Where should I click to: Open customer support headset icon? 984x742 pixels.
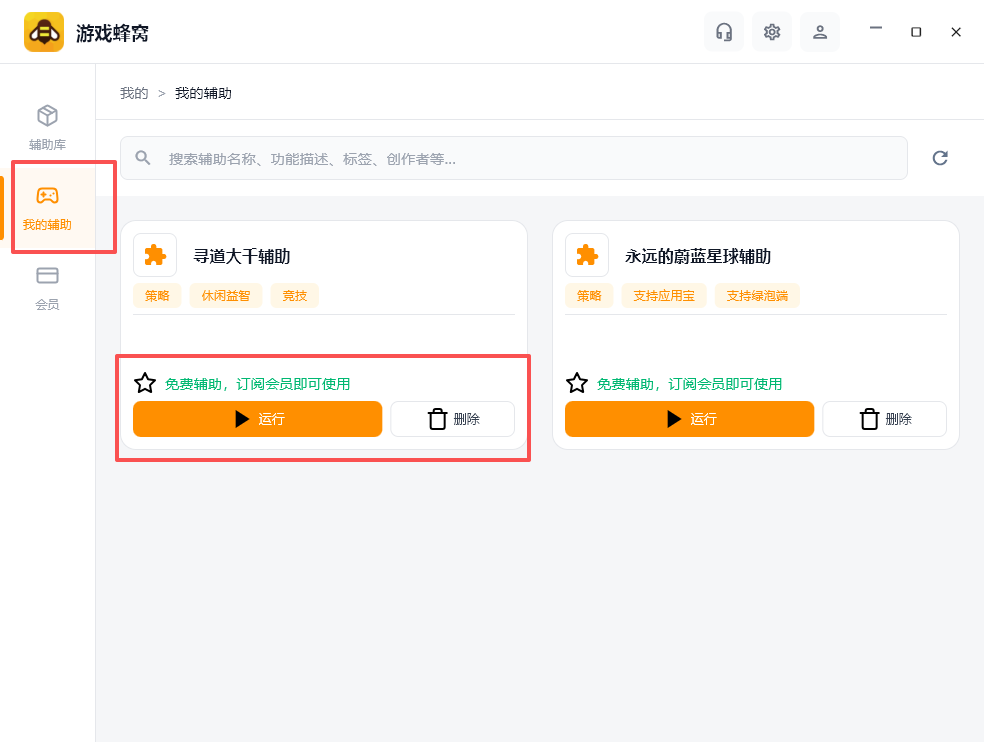(x=724, y=32)
